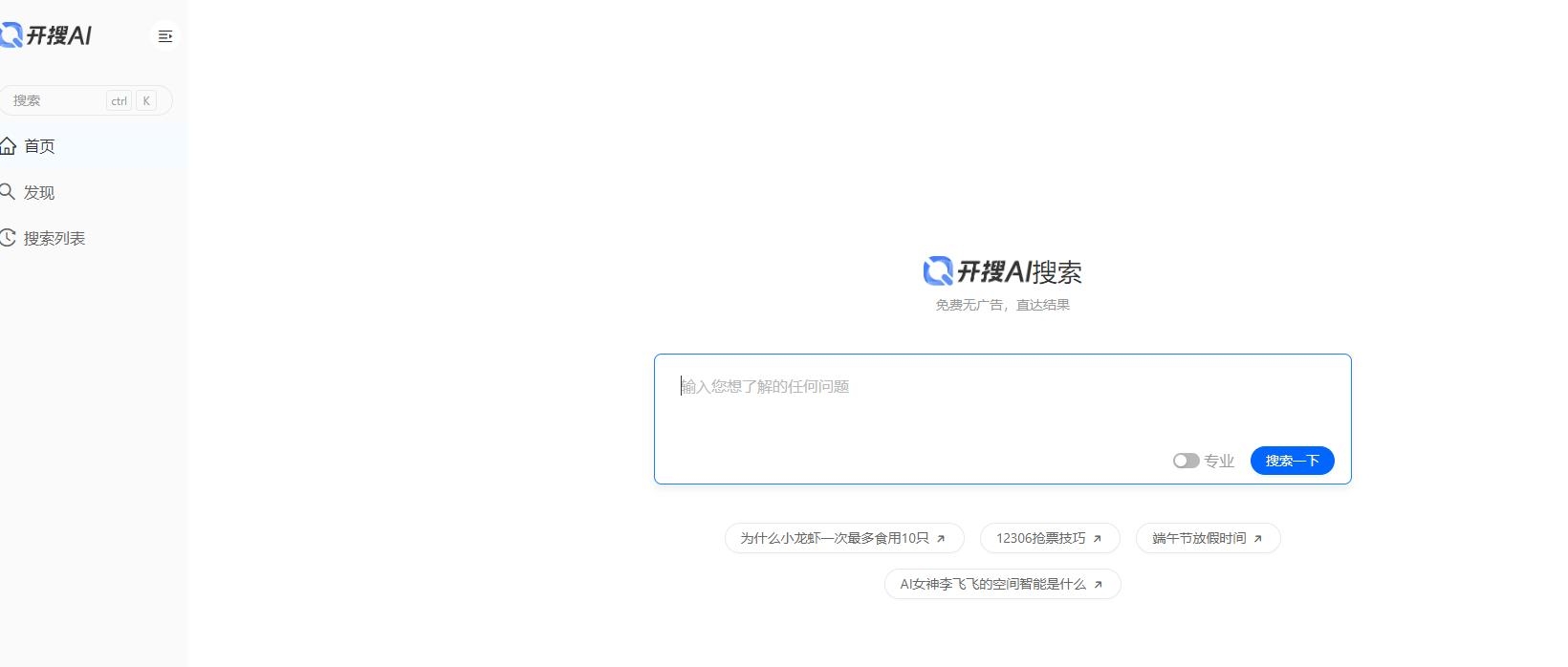The width and height of the screenshot is (1568, 667).
Task: Click the sidebar 搜索 search field
Action: 85,100
